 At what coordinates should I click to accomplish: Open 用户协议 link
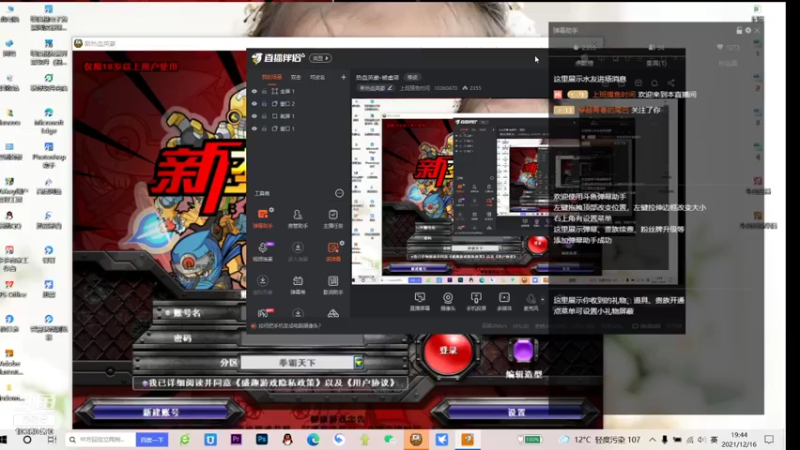[x=371, y=383]
